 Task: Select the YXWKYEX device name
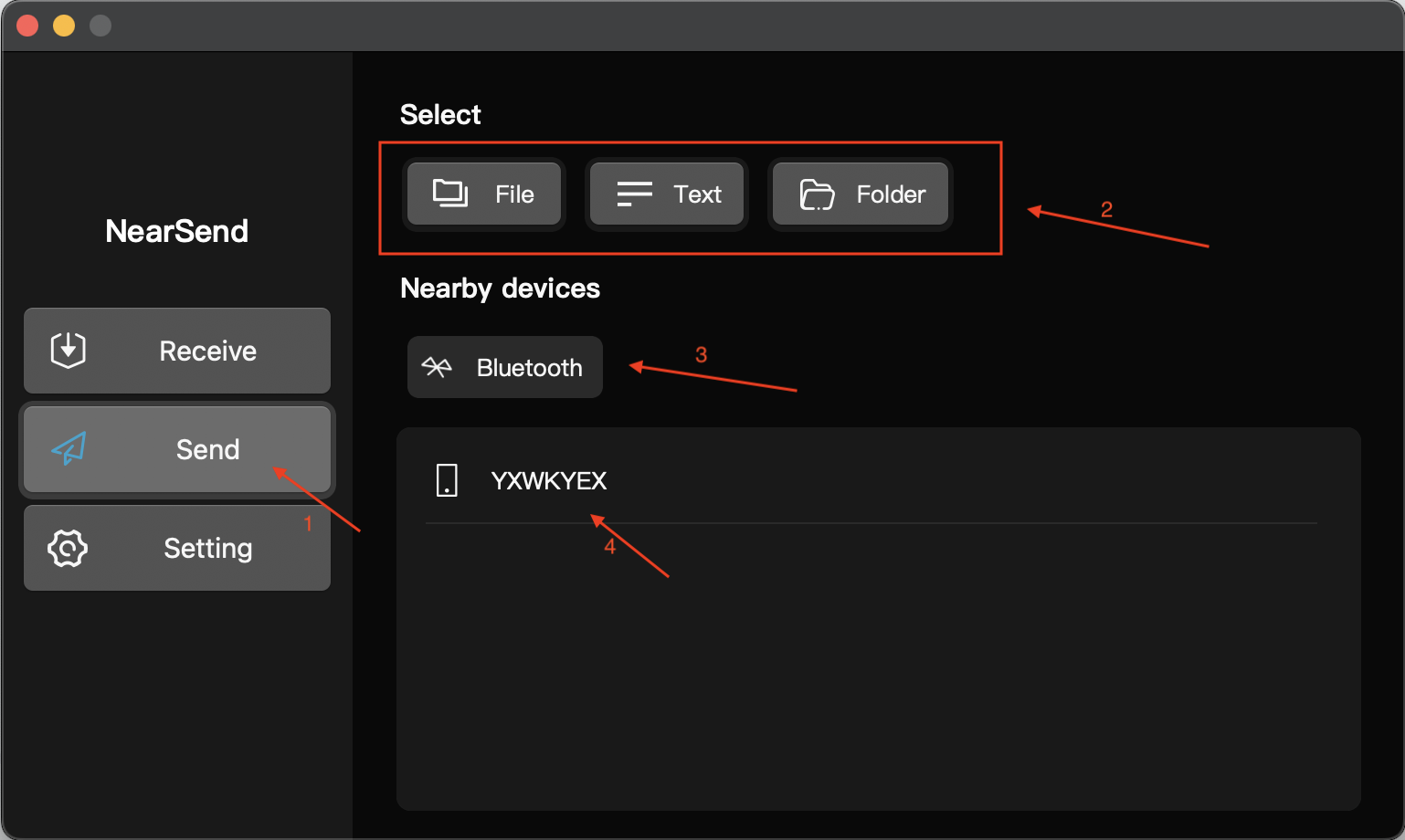coord(549,480)
